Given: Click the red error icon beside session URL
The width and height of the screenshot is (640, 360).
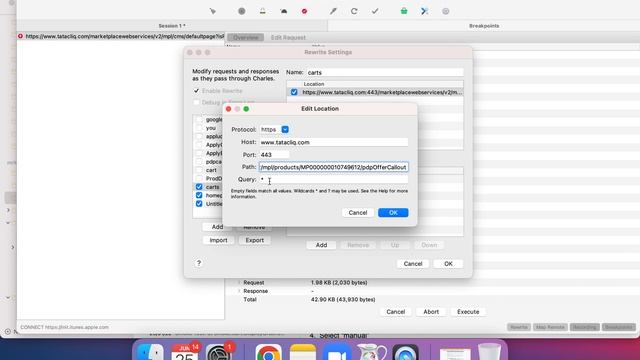Looking at the screenshot, I should pyautogui.click(x=20, y=36).
